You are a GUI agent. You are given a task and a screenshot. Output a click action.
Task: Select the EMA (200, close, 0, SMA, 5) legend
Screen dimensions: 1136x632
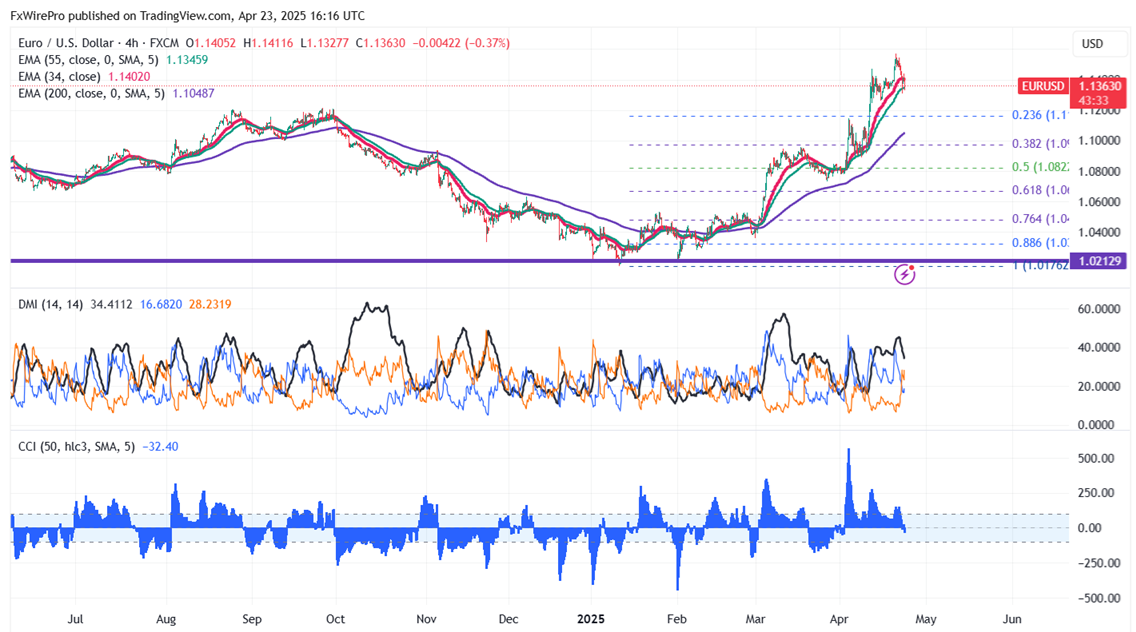[x=91, y=93]
